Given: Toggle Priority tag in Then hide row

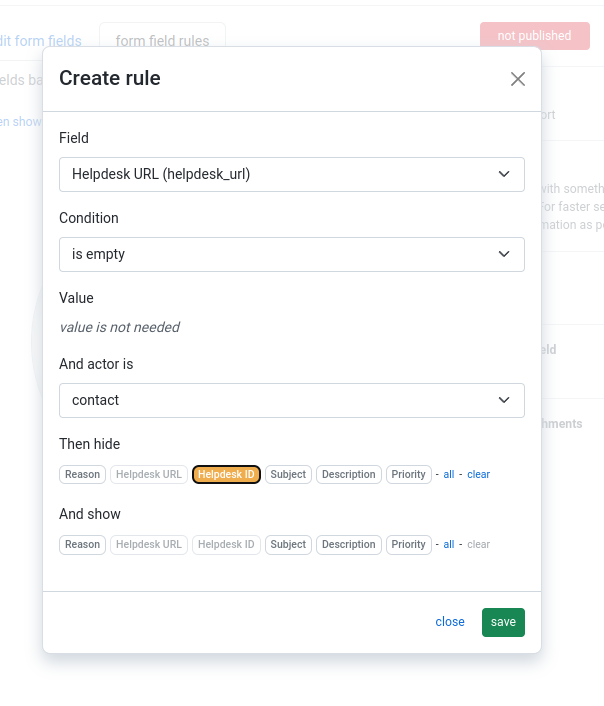Looking at the screenshot, I should [x=408, y=475].
